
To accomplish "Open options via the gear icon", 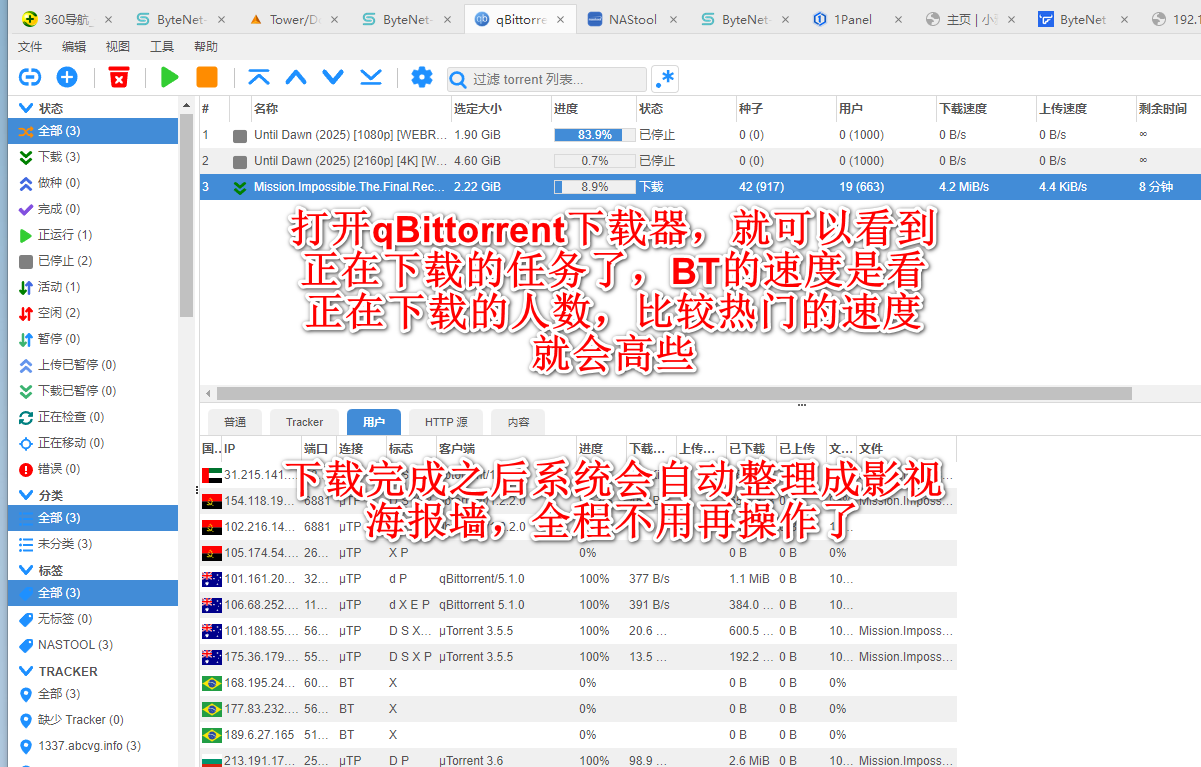I will [422, 78].
